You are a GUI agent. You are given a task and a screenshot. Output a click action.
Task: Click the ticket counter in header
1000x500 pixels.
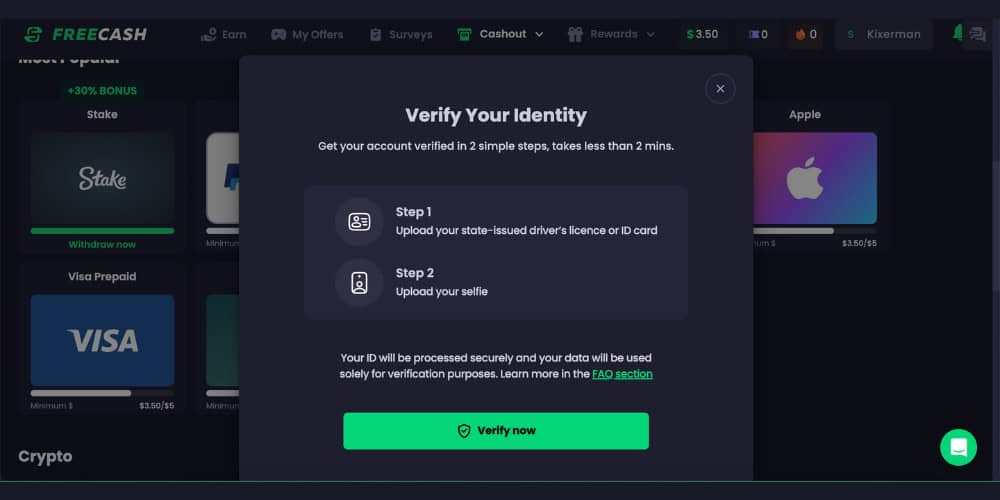tap(757, 34)
